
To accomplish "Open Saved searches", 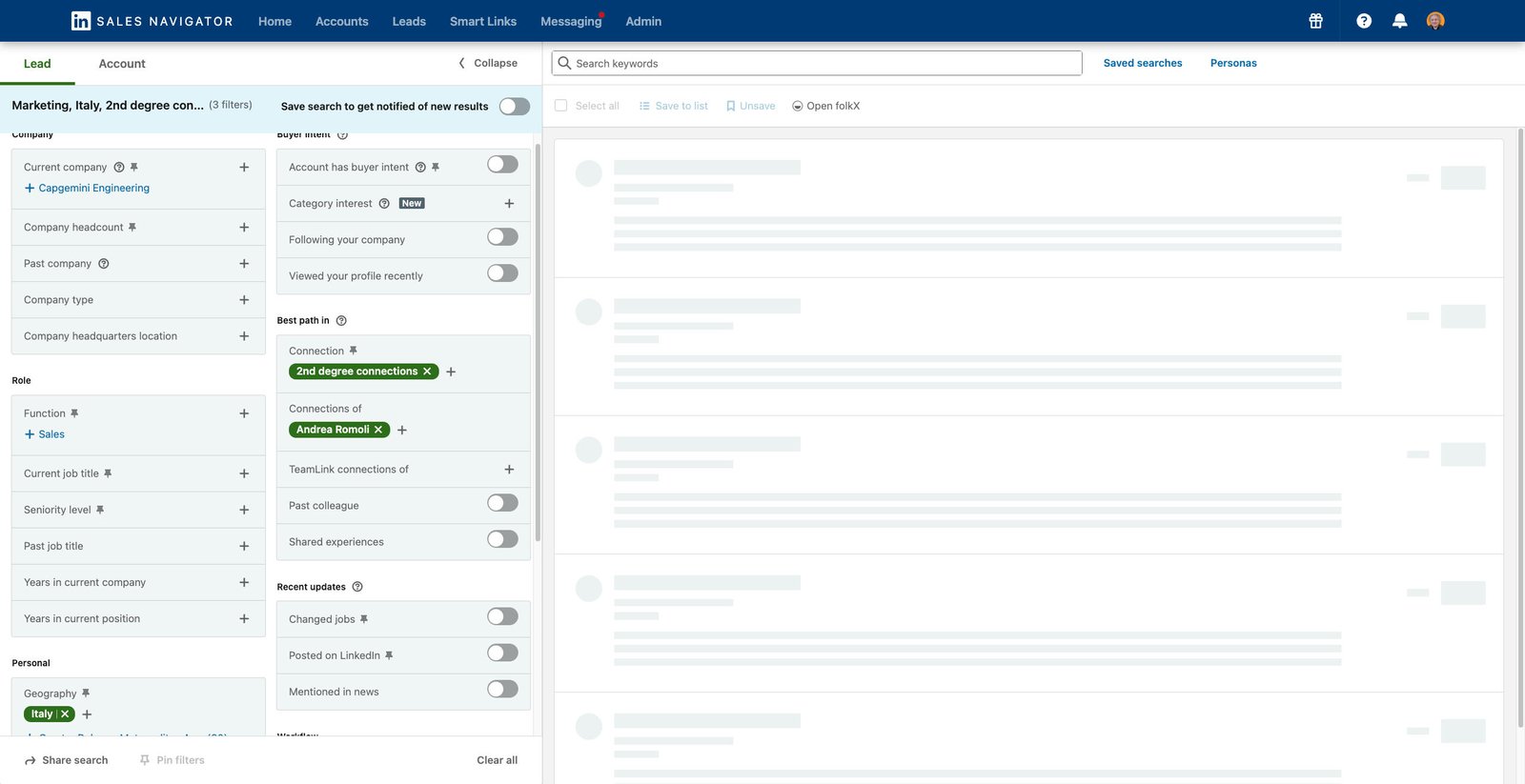I will (1143, 63).
